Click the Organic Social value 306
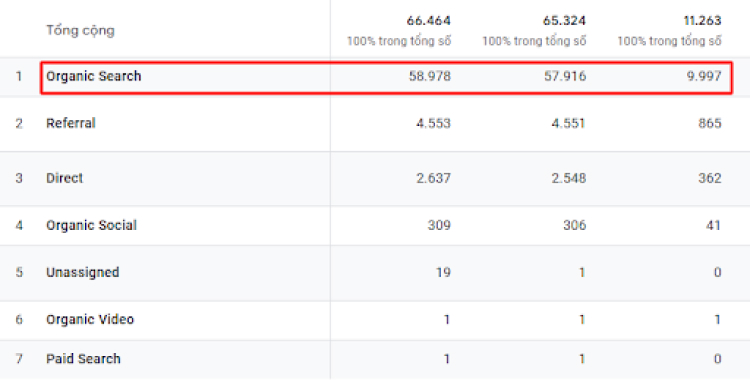This screenshot has height=384, width=750. (x=574, y=225)
